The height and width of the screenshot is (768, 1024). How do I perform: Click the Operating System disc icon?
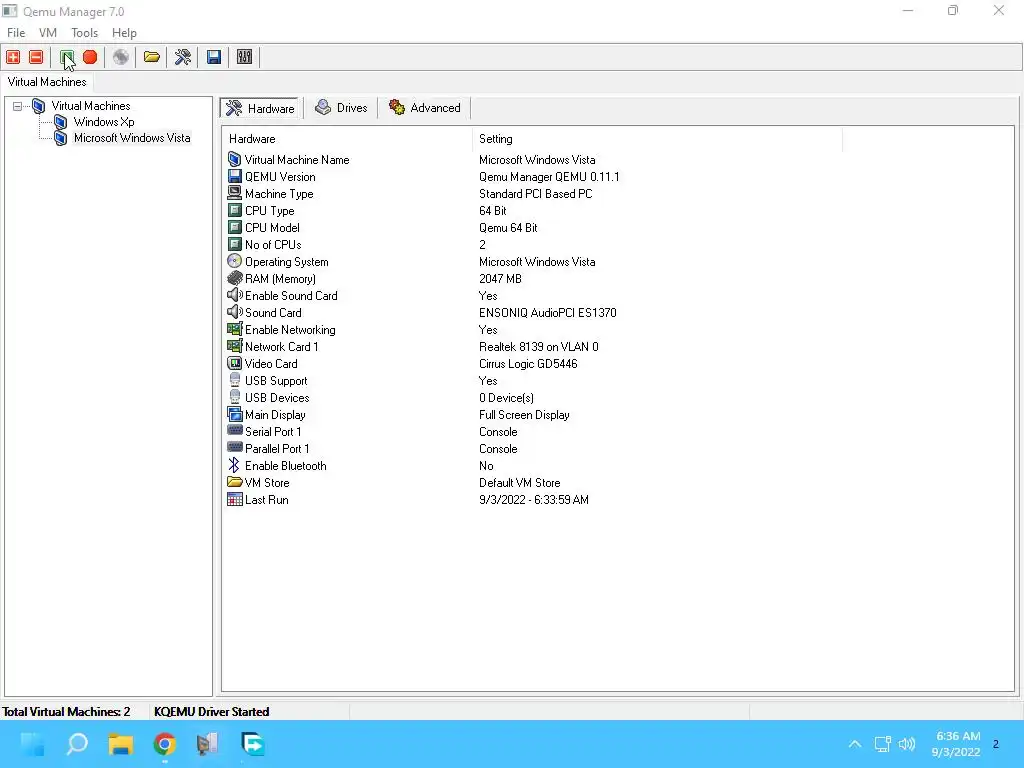234,261
